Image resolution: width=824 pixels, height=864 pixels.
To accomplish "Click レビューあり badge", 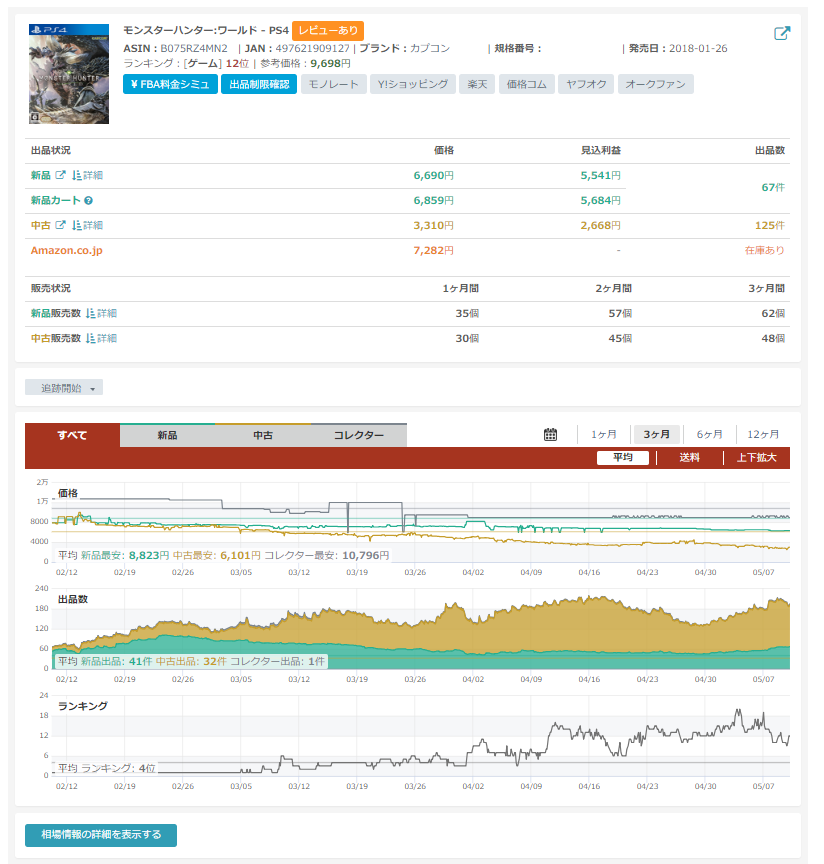I will [x=328, y=30].
